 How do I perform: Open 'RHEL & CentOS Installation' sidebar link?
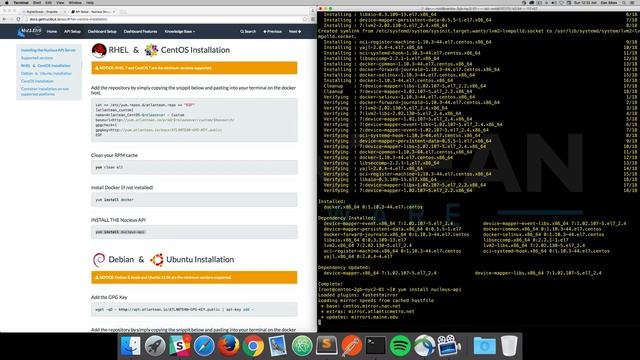click(46, 66)
